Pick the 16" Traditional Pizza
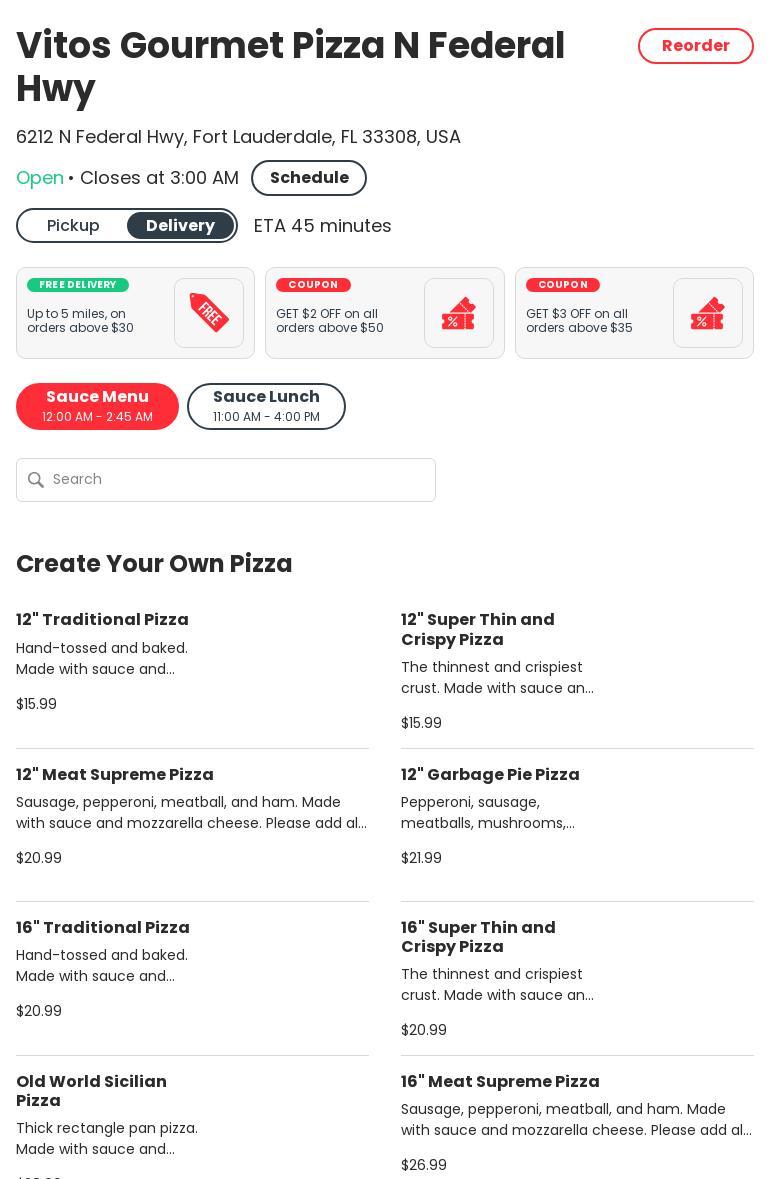This screenshot has width=770, height=1179. click(103, 928)
